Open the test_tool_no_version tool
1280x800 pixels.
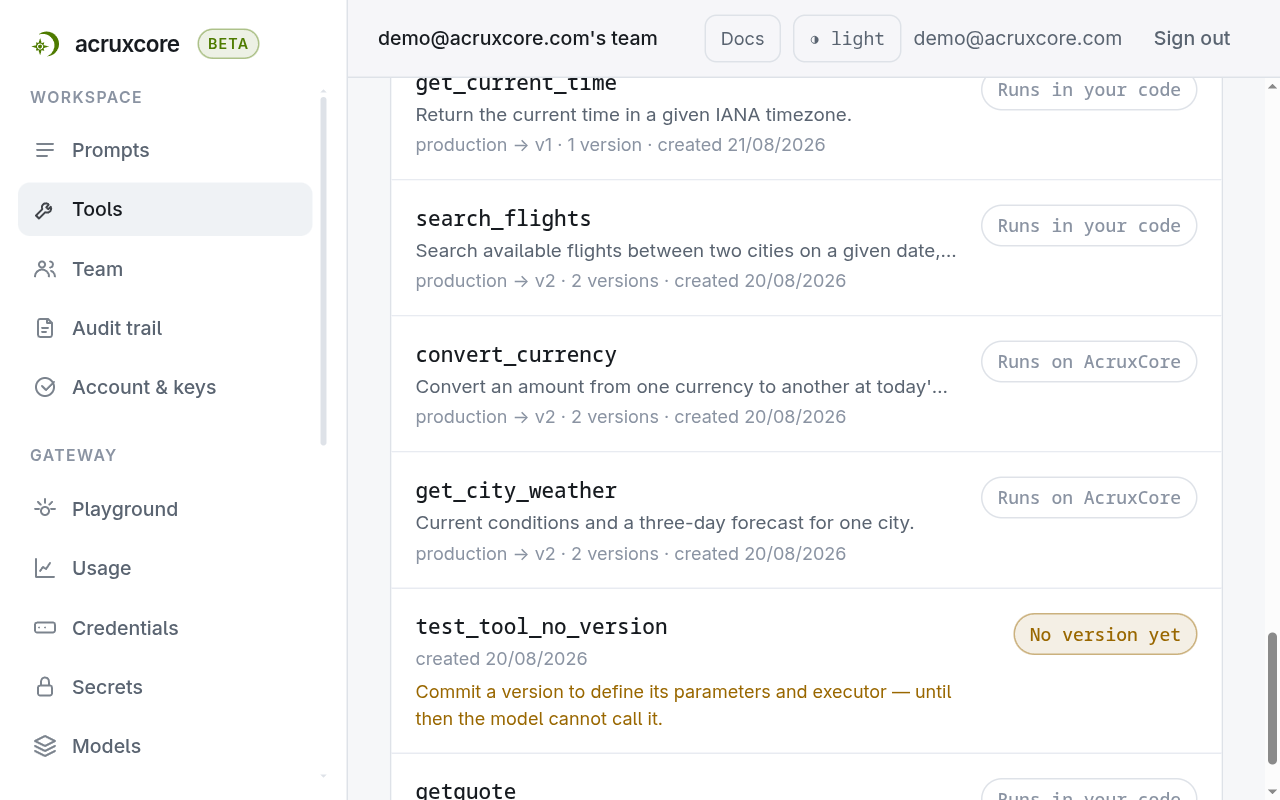tap(541, 627)
